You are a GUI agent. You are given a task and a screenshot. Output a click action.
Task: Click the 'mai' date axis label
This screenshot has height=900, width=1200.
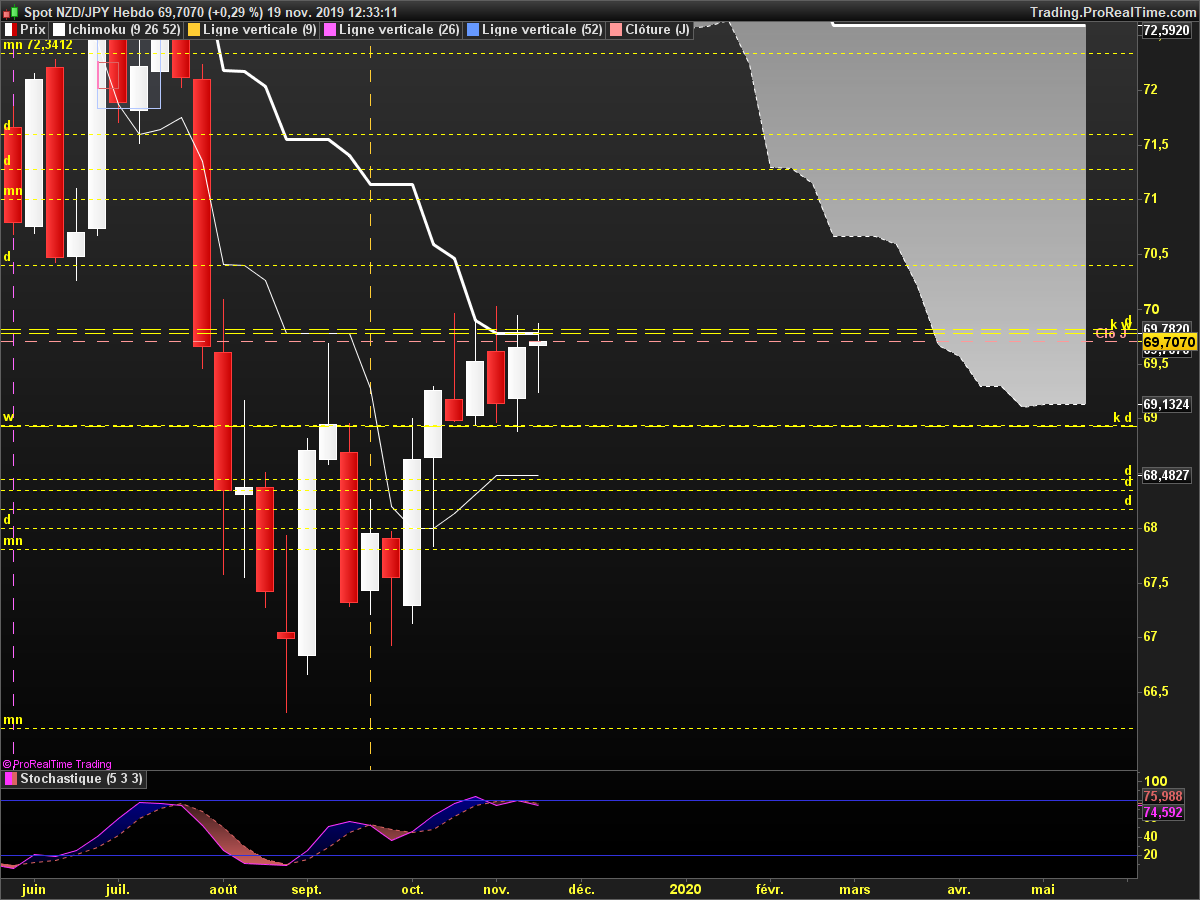pyautogui.click(x=1043, y=889)
